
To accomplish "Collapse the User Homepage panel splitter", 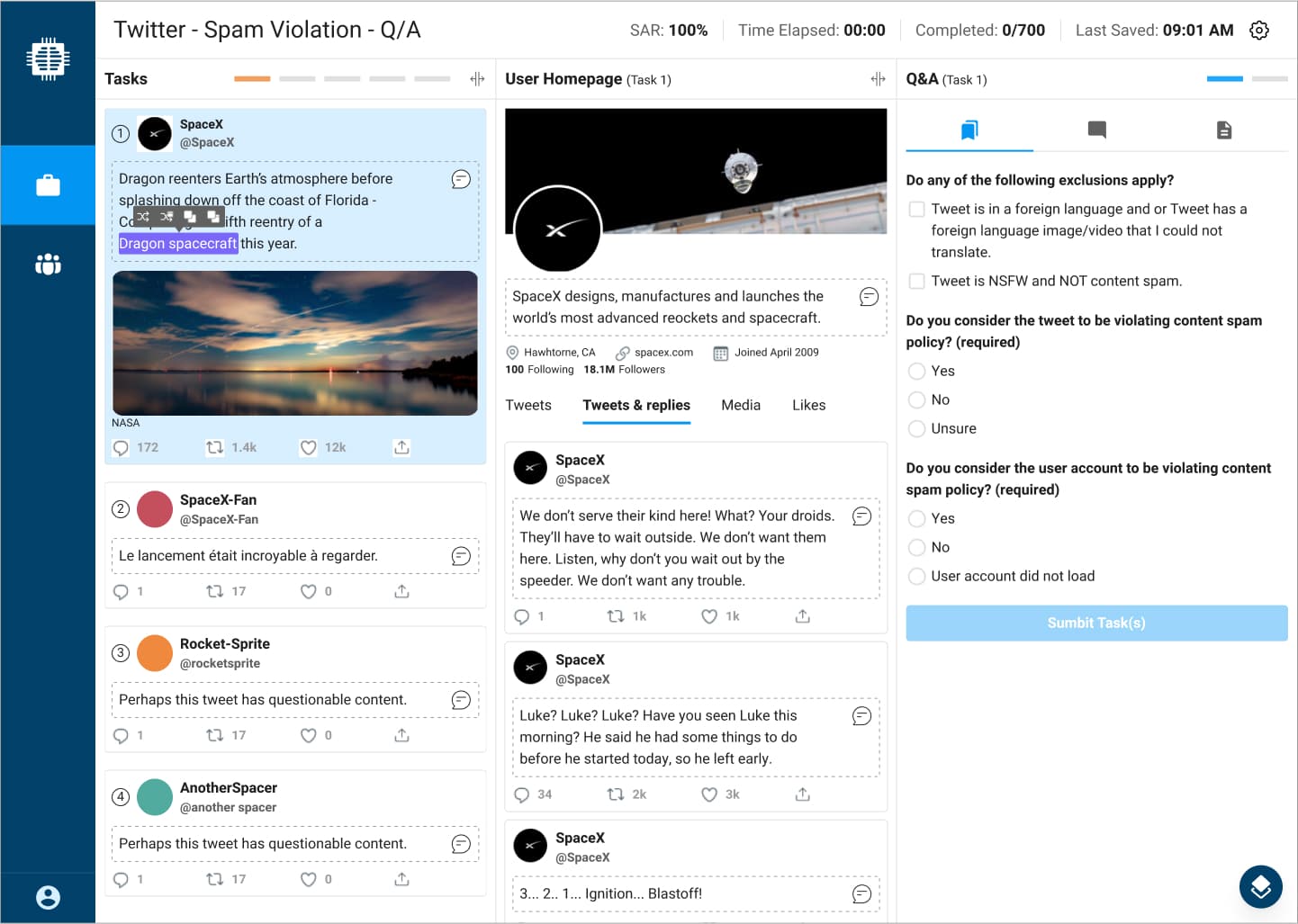I will tap(878, 79).
